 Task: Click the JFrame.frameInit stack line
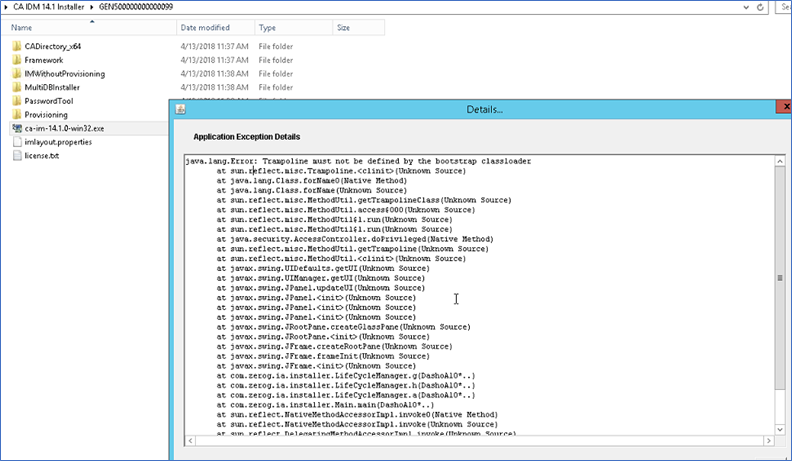point(323,356)
